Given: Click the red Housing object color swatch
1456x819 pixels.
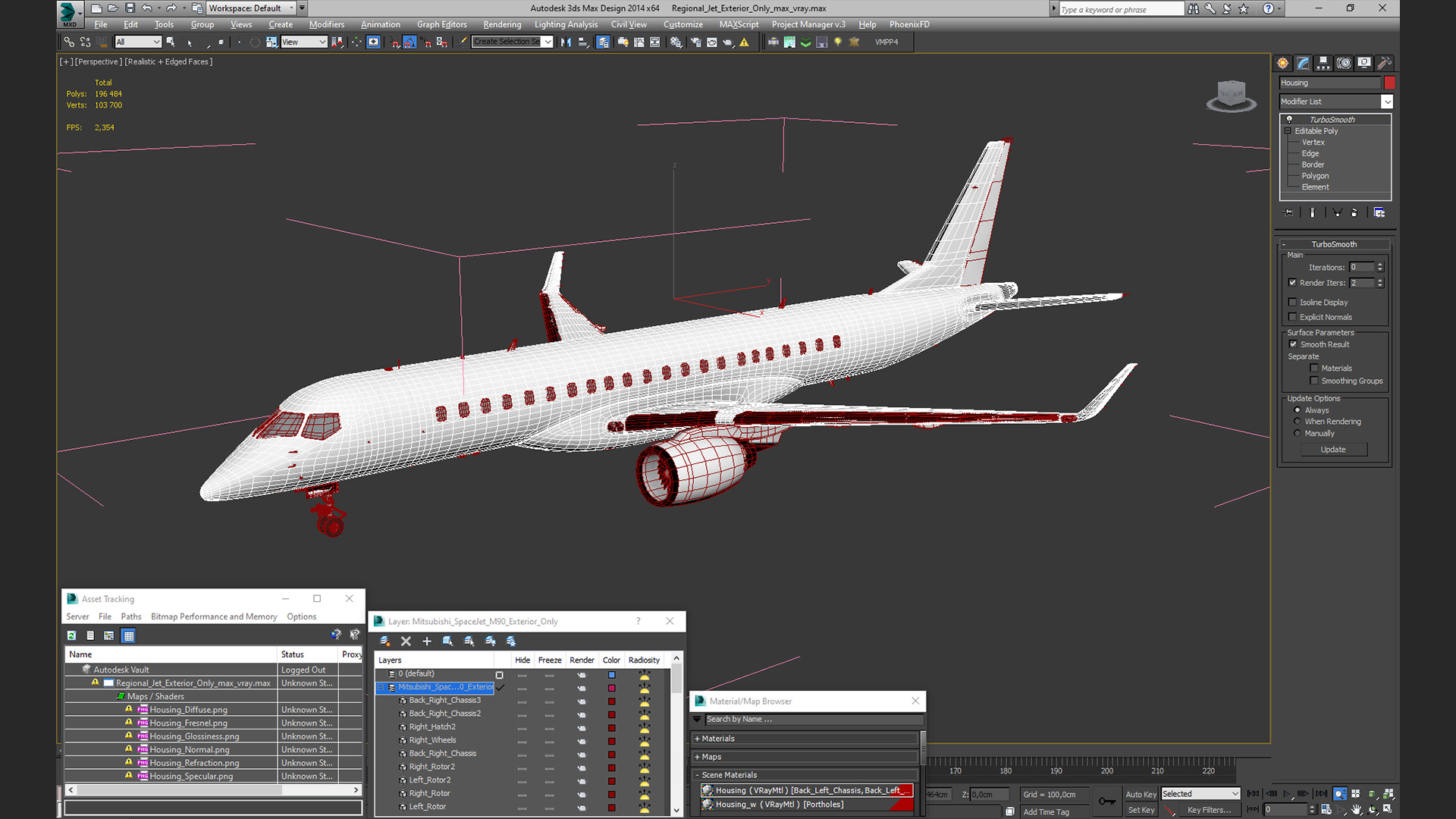Looking at the screenshot, I should click(1389, 83).
